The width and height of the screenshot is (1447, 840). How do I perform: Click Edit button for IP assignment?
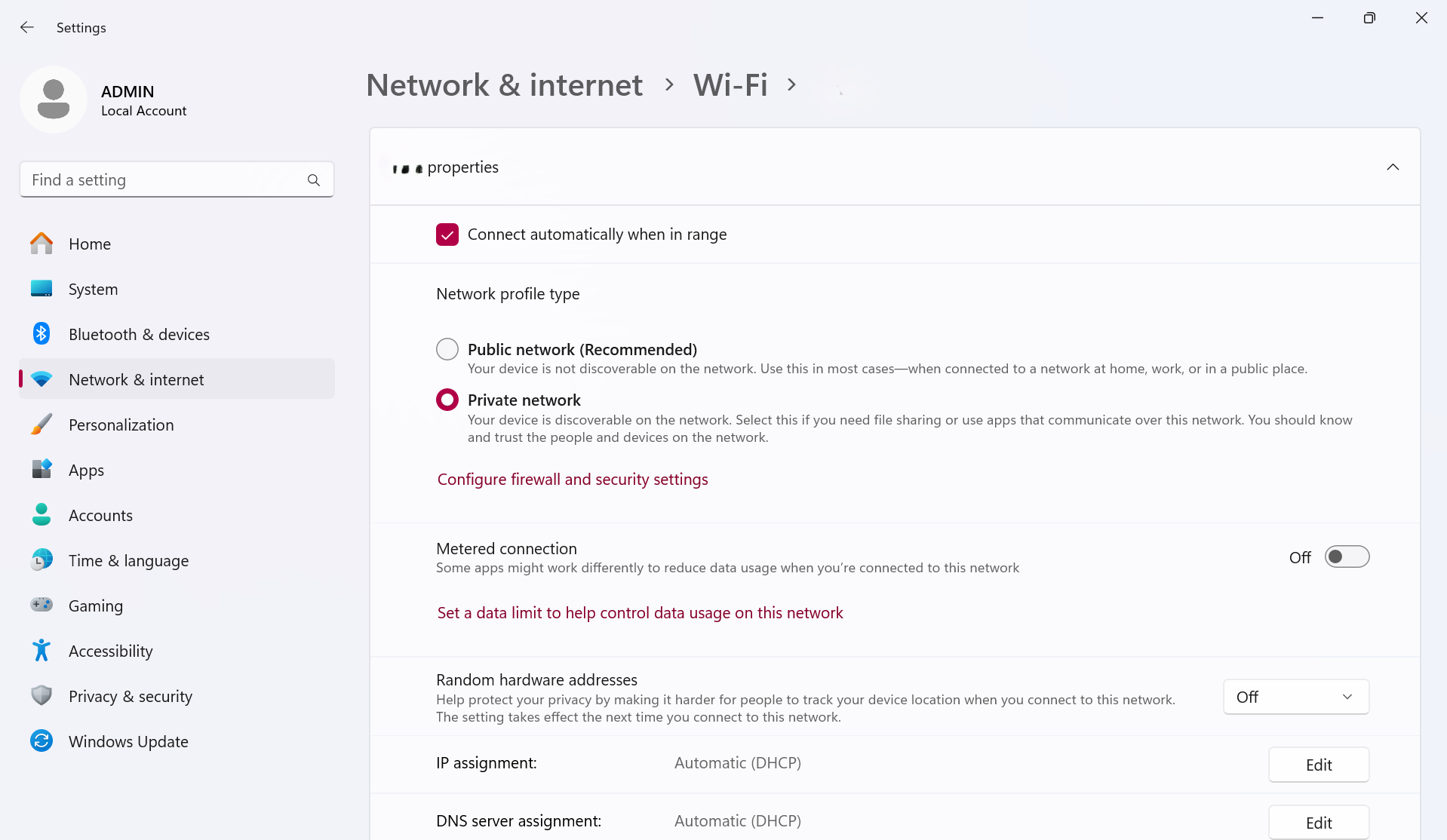(x=1318, y=765)
